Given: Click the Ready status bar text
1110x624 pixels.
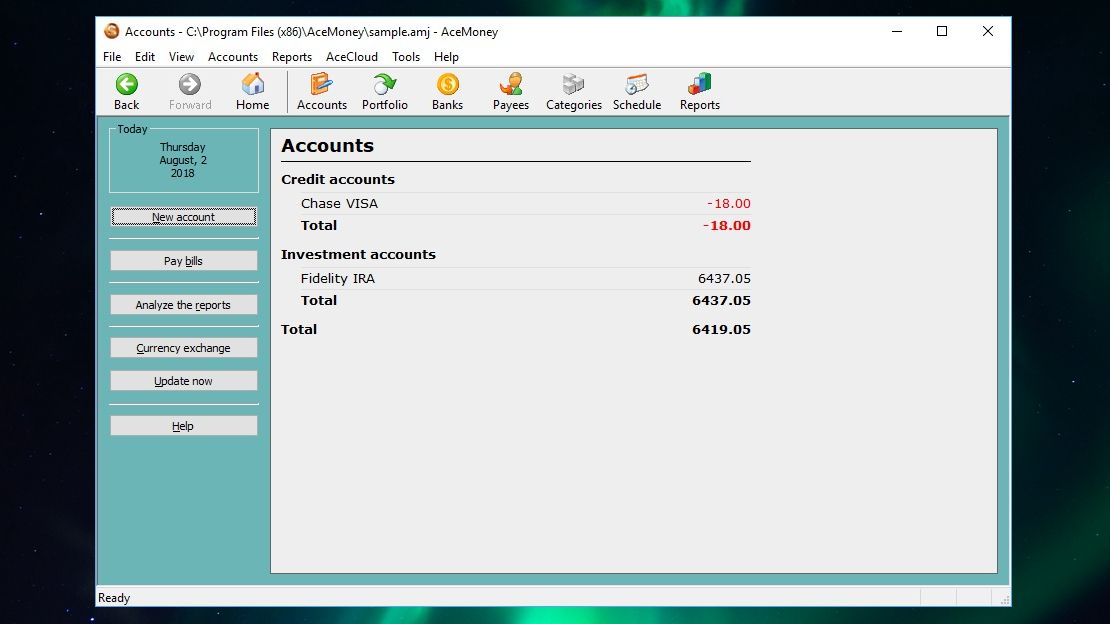Looking at the screenshot, I should tap(114, 598).
